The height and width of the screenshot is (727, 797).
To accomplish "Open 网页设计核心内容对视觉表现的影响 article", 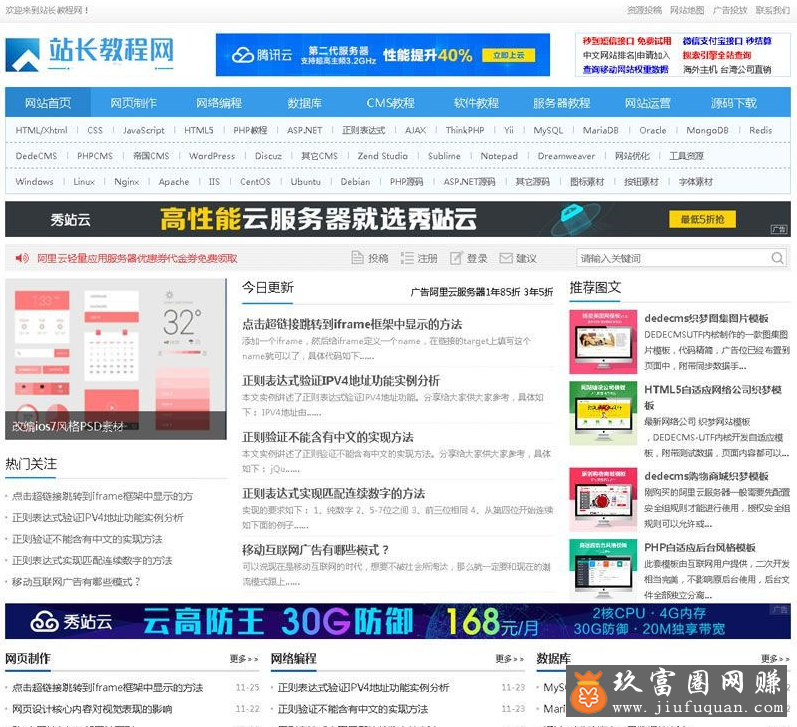I will [x=92, y=709].
